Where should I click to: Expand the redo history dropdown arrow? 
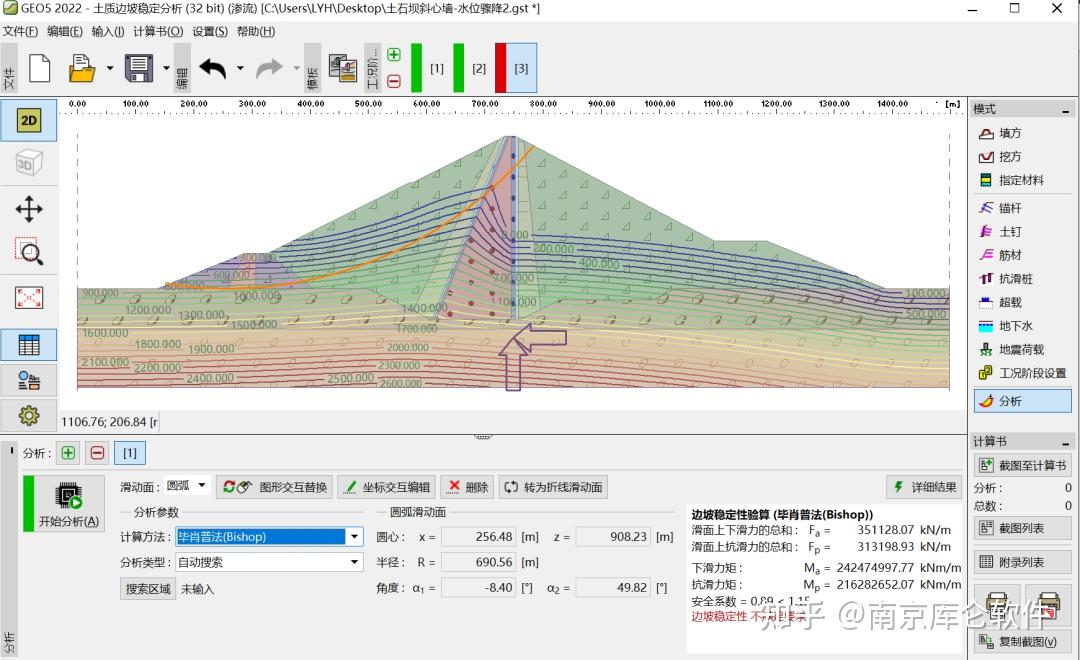[x=297, y=68]
